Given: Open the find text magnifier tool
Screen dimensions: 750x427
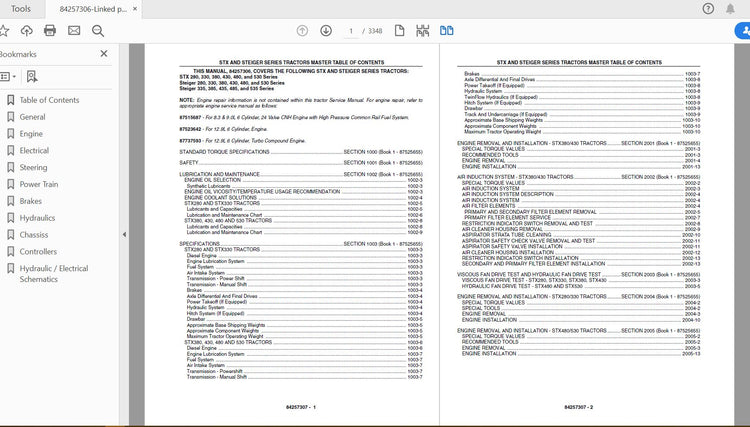Looking at the screenshot, I should (x=98, y=31).
